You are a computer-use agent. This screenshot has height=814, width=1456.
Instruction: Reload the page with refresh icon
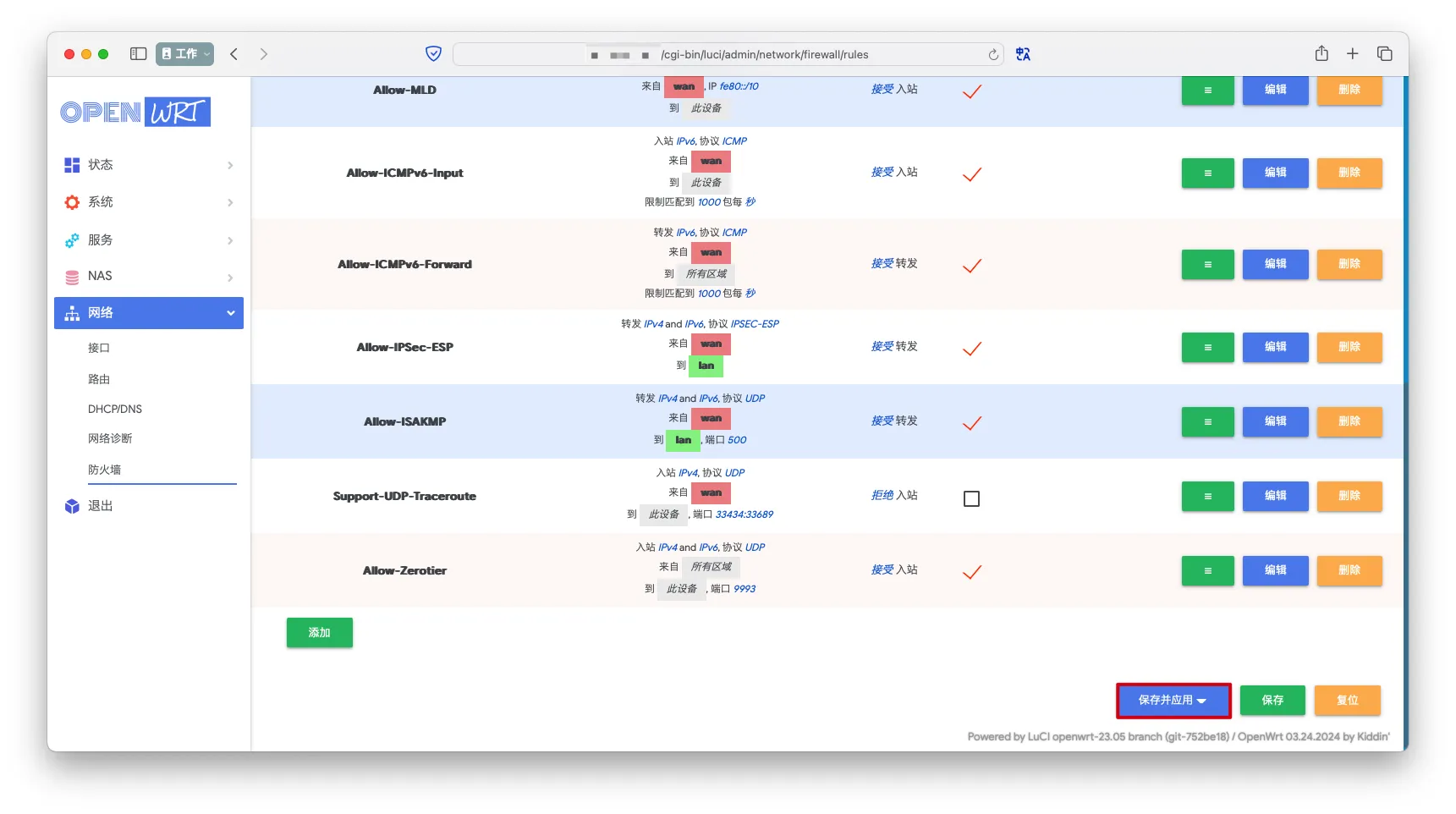tap(993, 55)
